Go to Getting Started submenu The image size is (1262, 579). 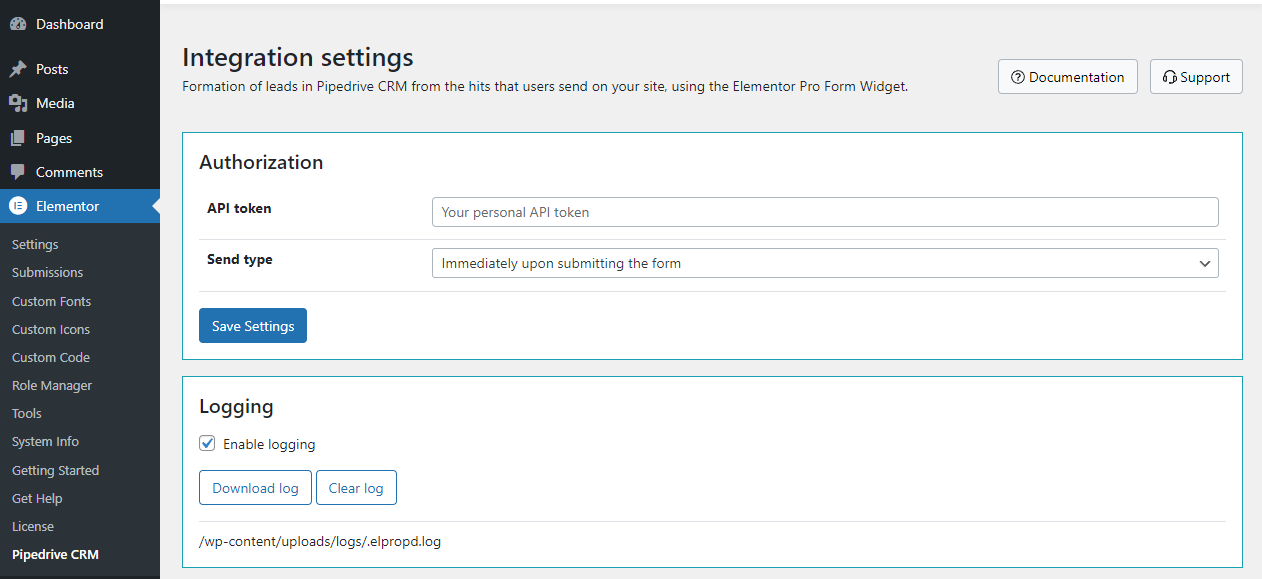tap(55, 470)
